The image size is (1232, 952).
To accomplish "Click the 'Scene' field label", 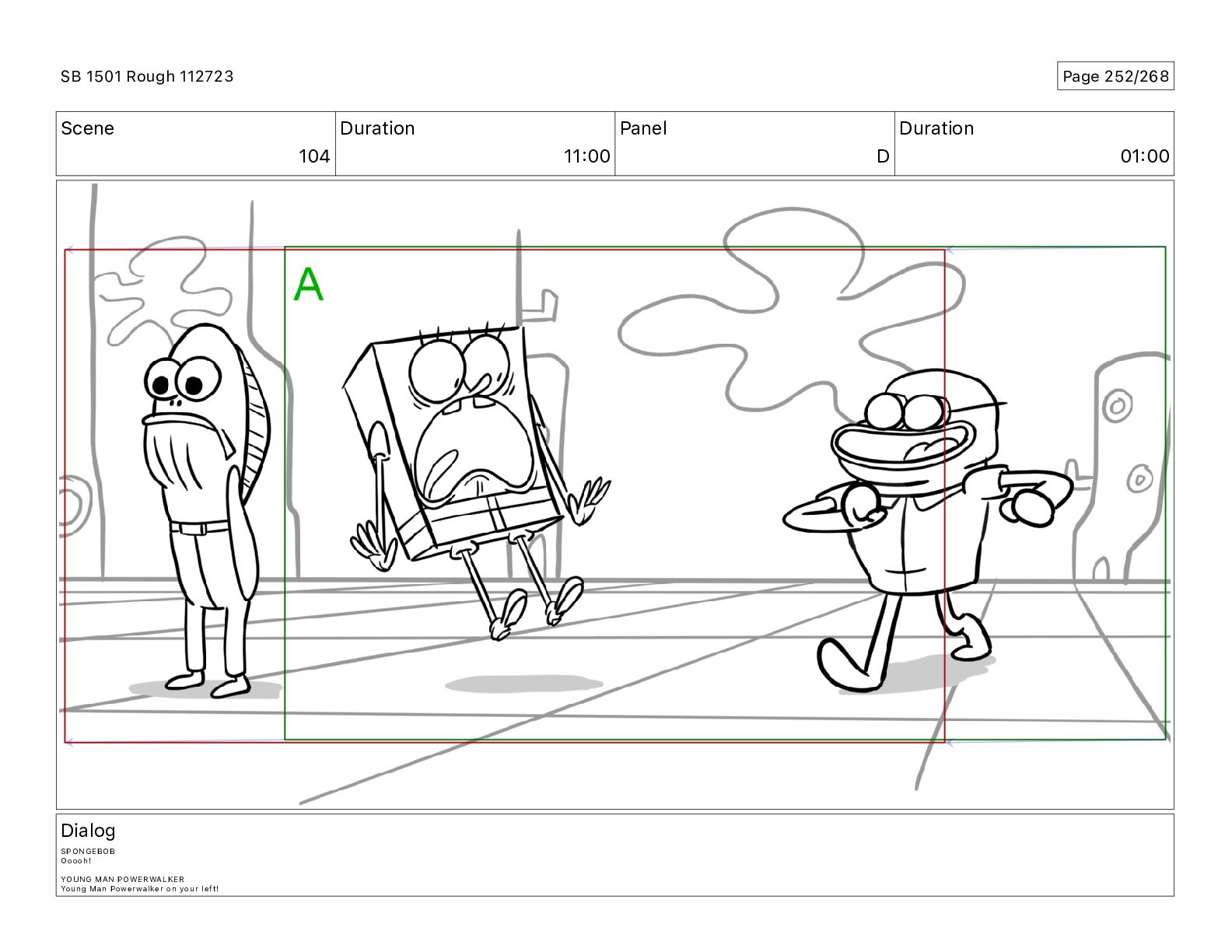I will tap(87, 128).
